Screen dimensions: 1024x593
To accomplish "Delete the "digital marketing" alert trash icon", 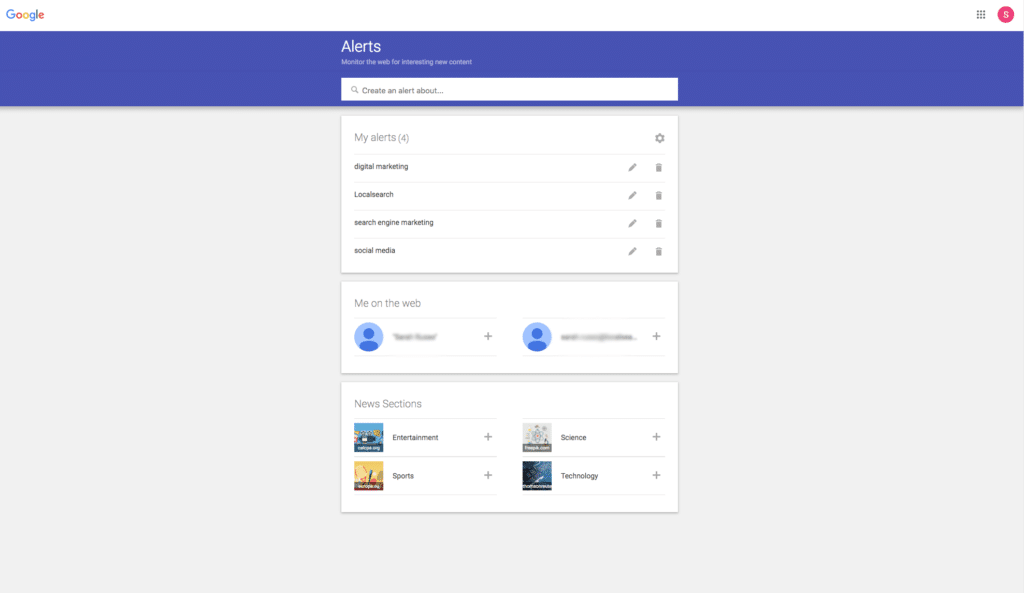I will (x=658, y=167).
